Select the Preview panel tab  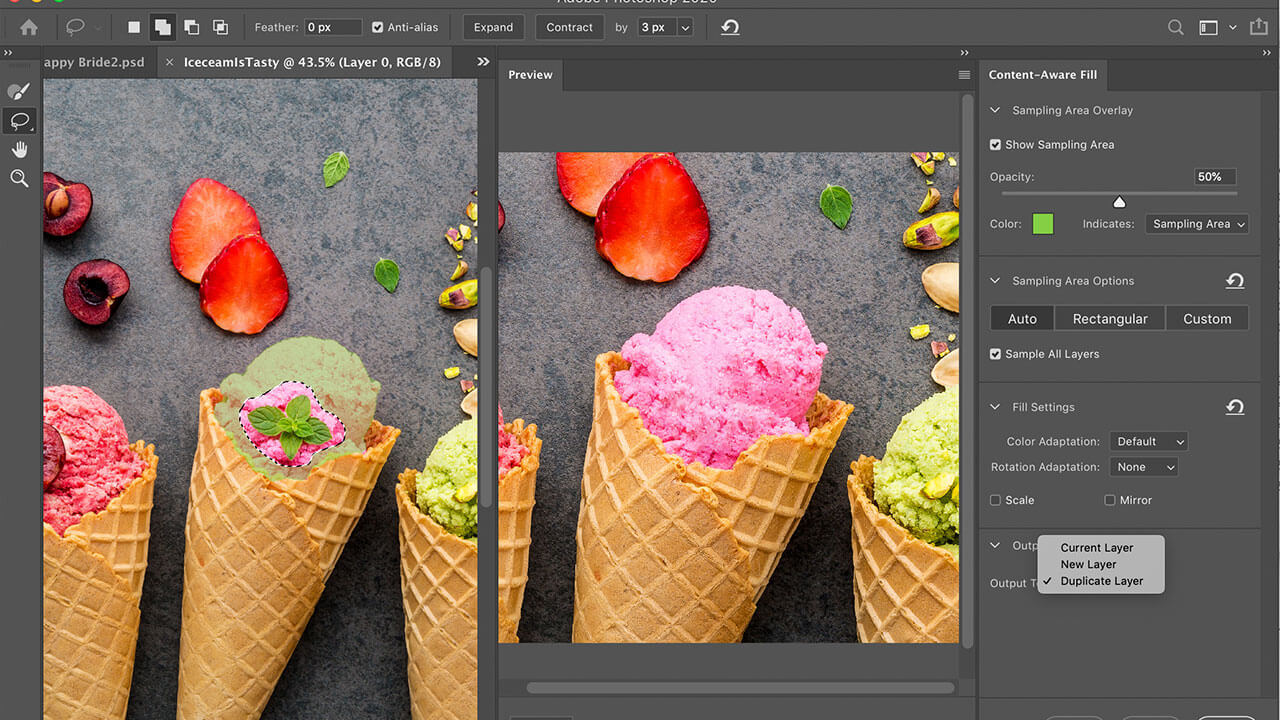(530, 75)
